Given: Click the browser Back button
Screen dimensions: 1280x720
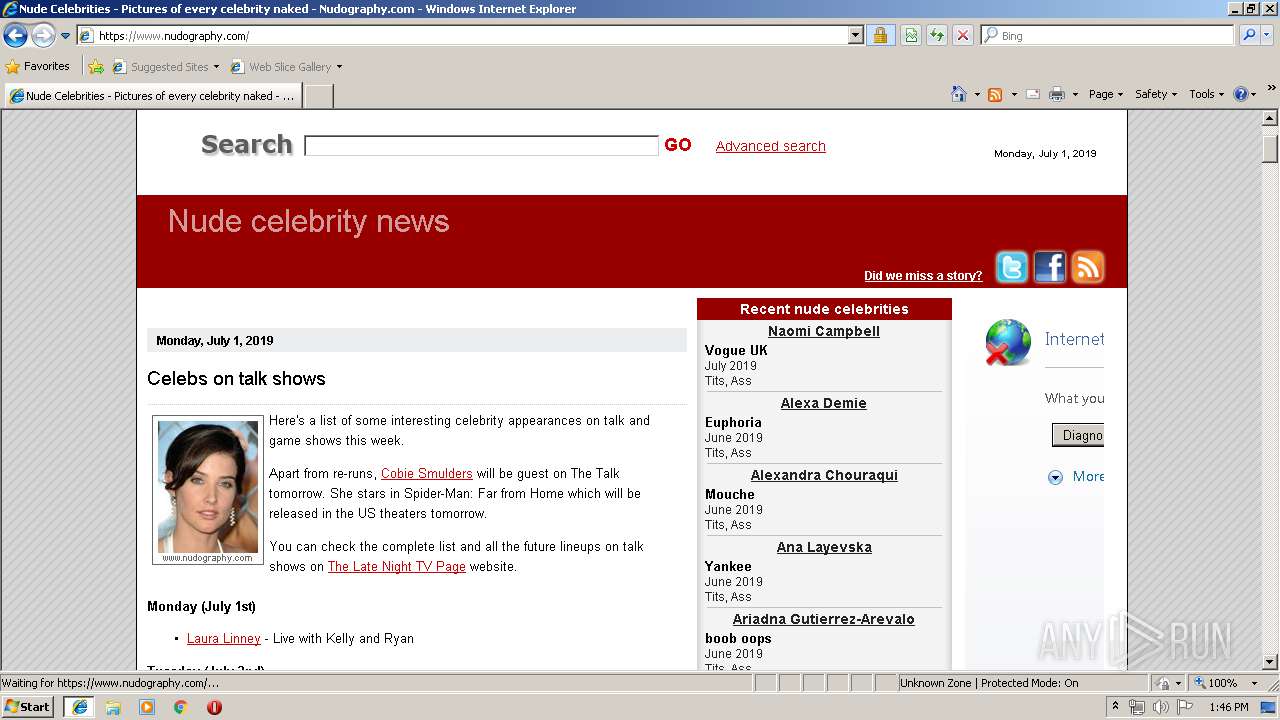Looking at the screenshot, I should coord(15,36).
